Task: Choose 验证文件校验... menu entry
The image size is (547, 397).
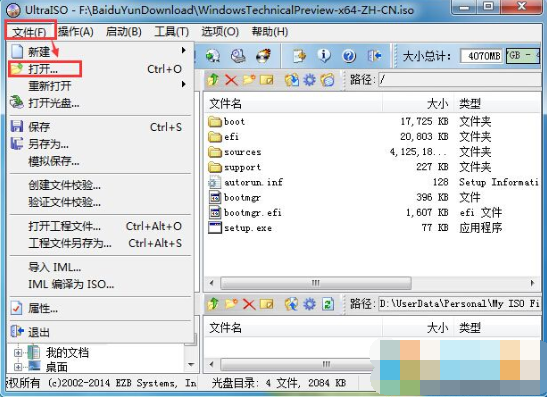Action: tap(100, 202)
